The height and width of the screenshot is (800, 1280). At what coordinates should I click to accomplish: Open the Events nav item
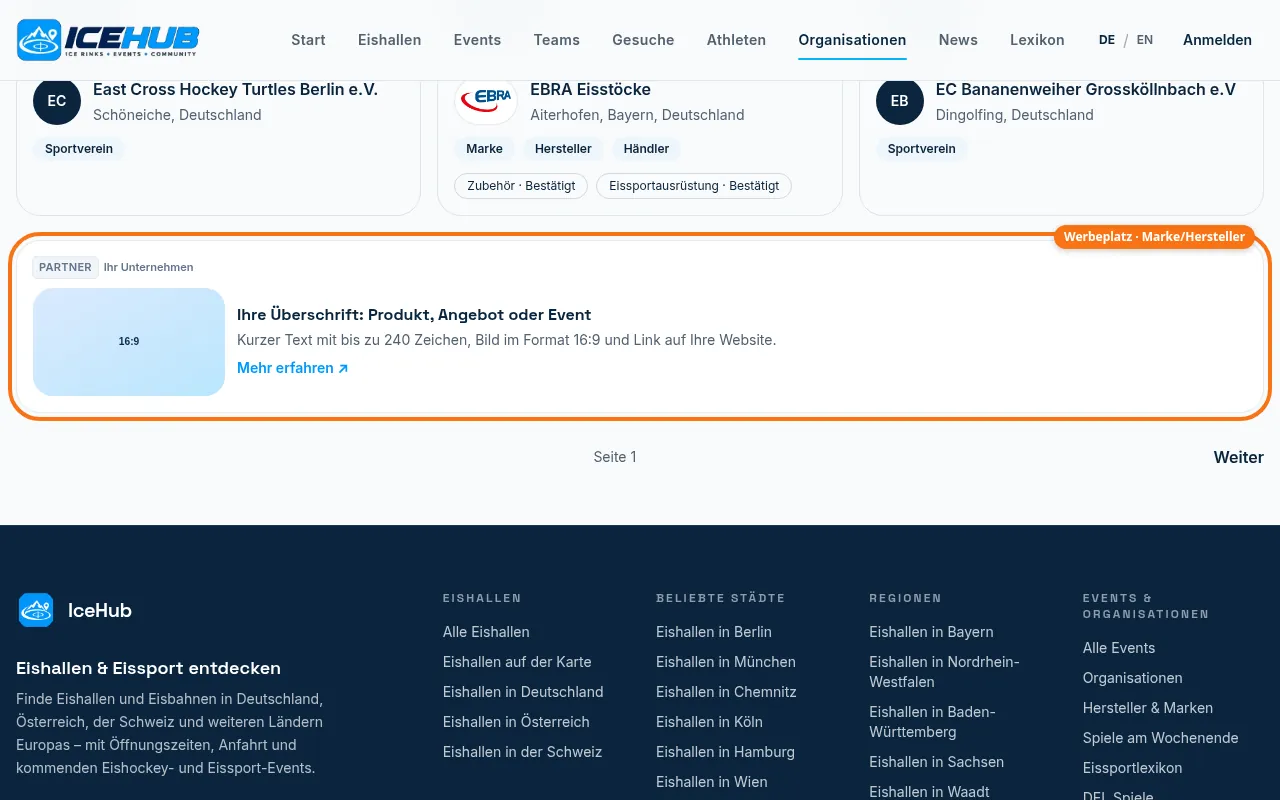click(477, 40)
